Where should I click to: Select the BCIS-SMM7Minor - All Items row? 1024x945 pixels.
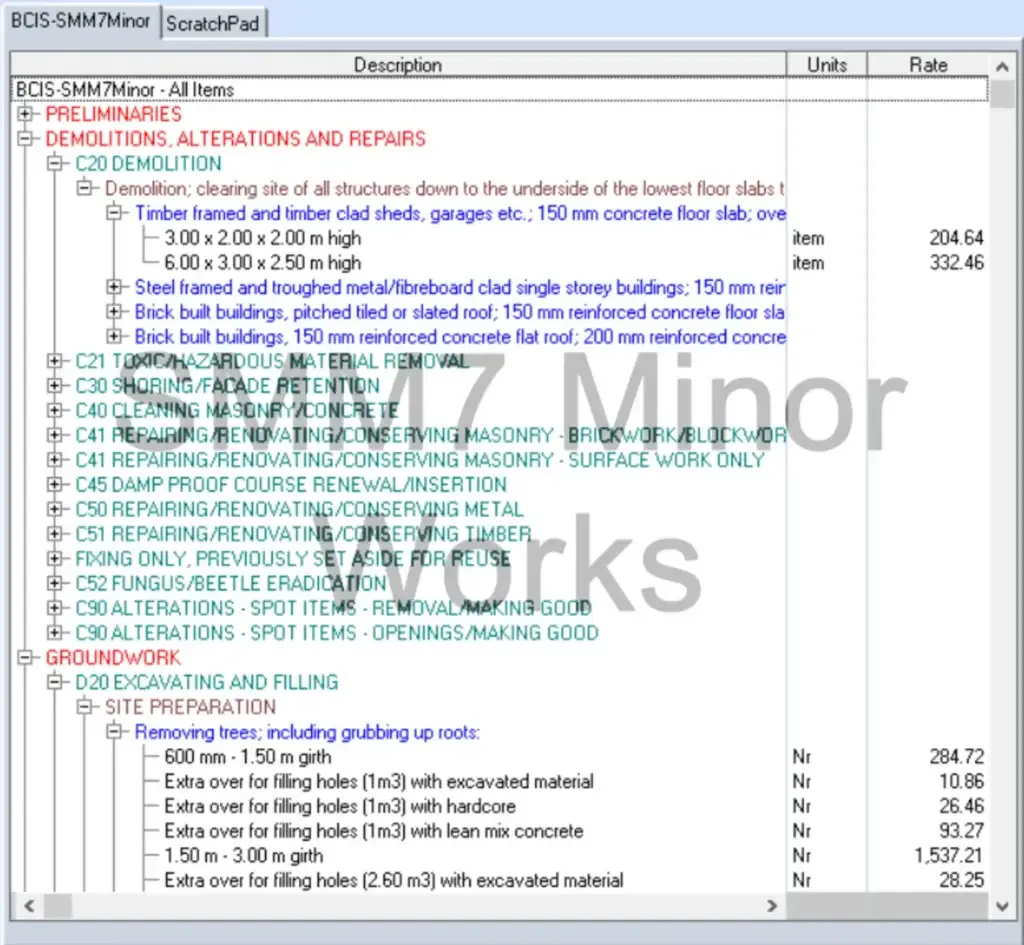[x=499, y=89]
